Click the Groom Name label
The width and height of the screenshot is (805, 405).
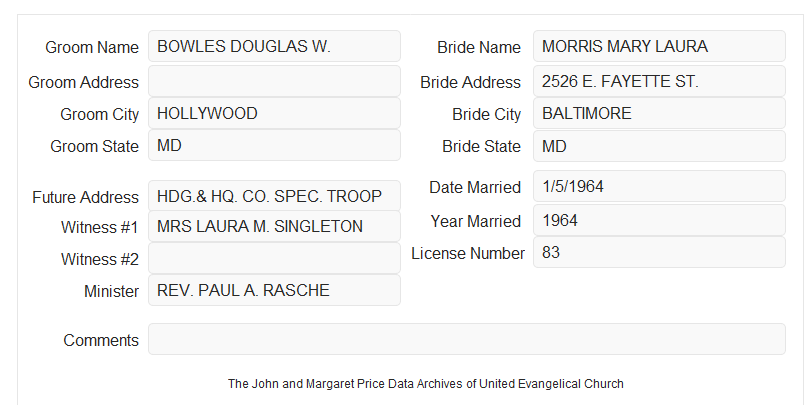coord(92,47)
